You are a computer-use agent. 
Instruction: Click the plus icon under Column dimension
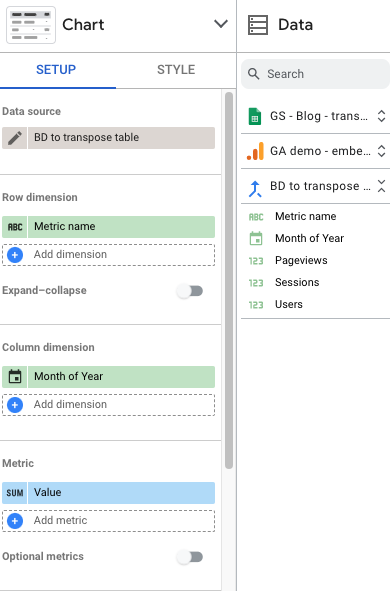click(x=15, y=405)
